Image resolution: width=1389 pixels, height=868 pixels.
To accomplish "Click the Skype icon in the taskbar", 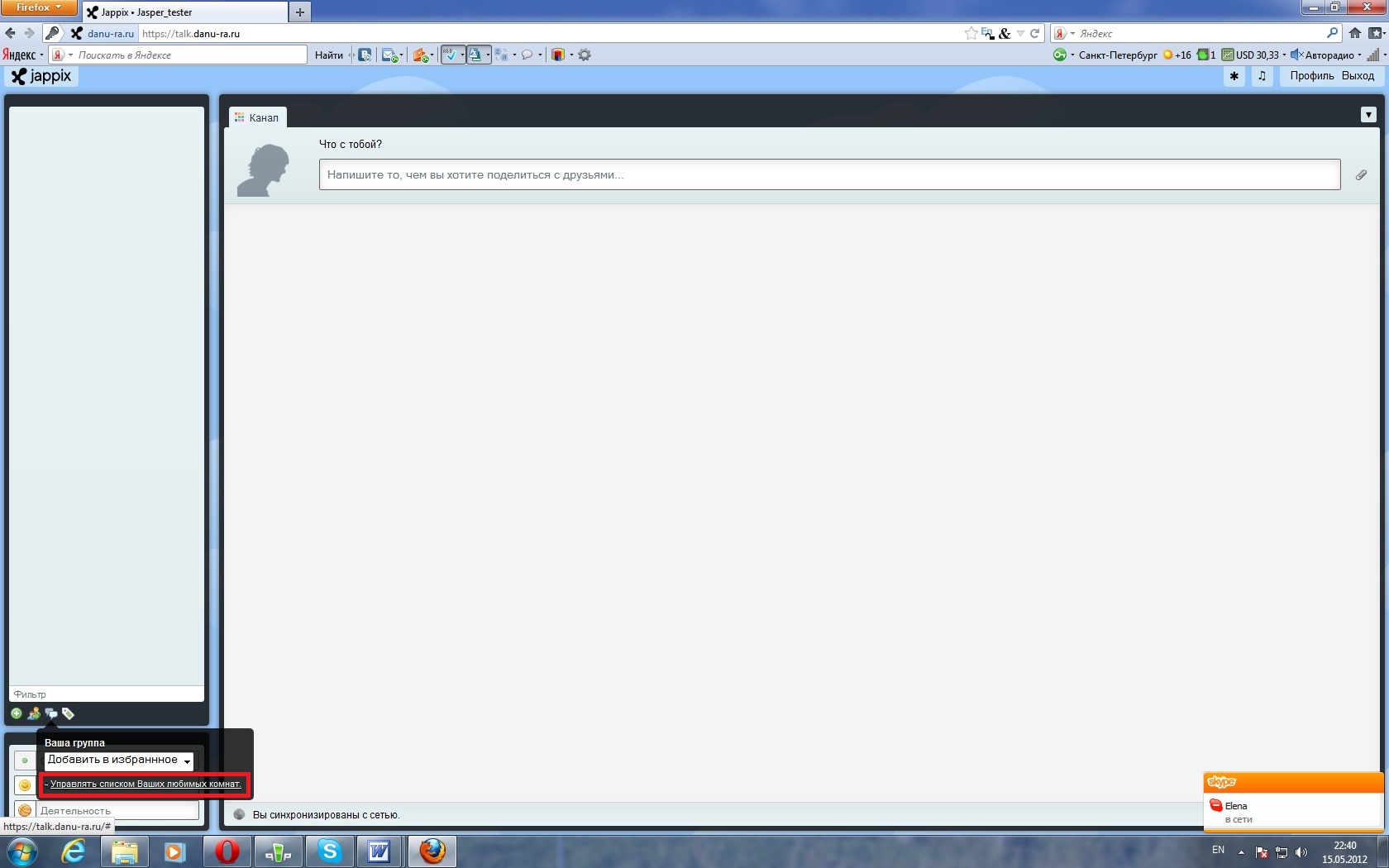I will (330, 851).
